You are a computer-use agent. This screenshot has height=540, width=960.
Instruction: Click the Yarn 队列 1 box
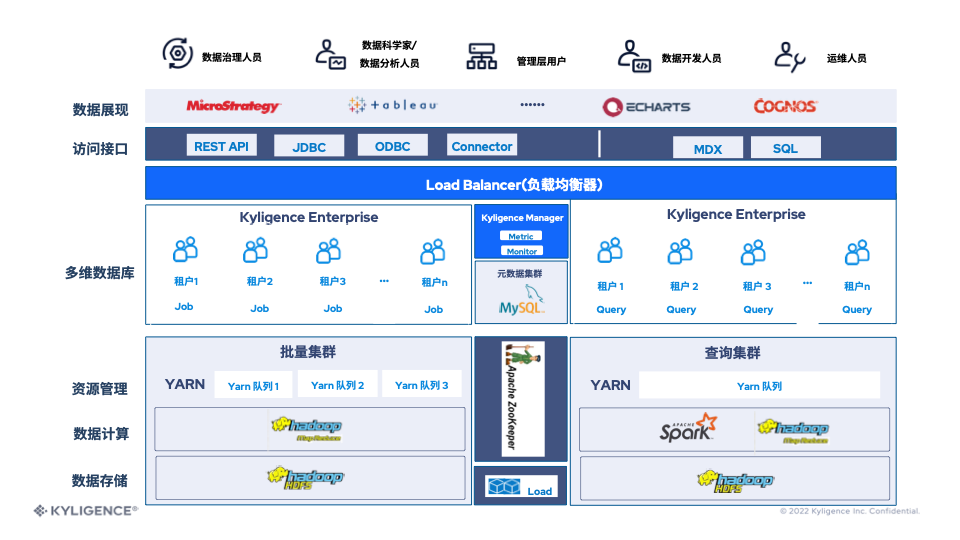pyautogui.click(x=253, y=386)
